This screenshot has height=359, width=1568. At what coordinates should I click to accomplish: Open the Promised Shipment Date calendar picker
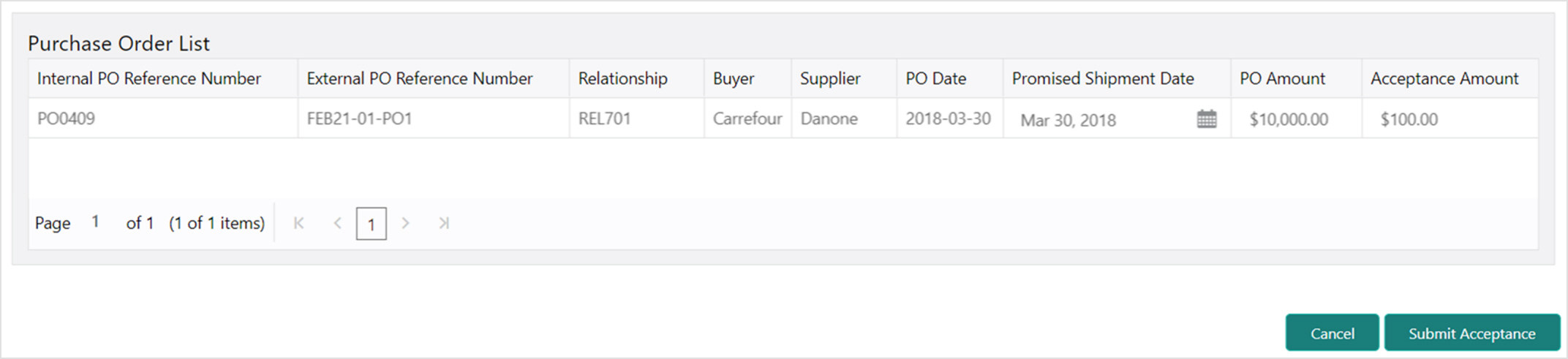(x=1207, y=119)
